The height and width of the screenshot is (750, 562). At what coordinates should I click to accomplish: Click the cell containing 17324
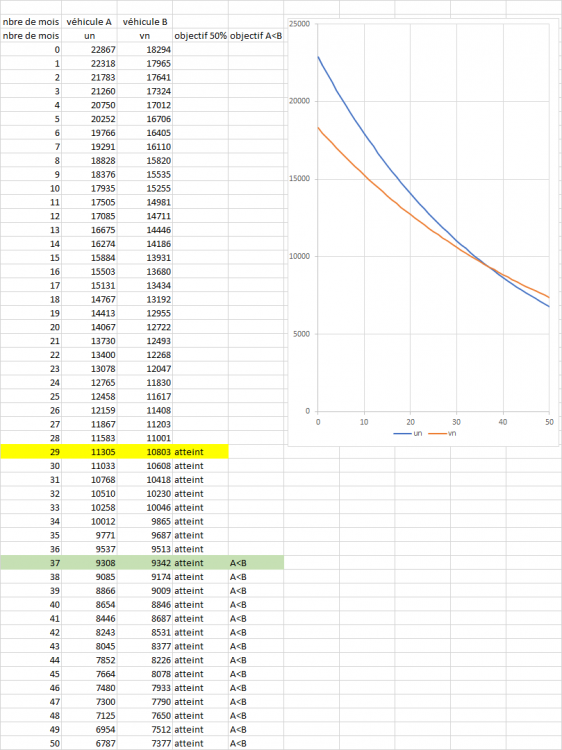145,91
